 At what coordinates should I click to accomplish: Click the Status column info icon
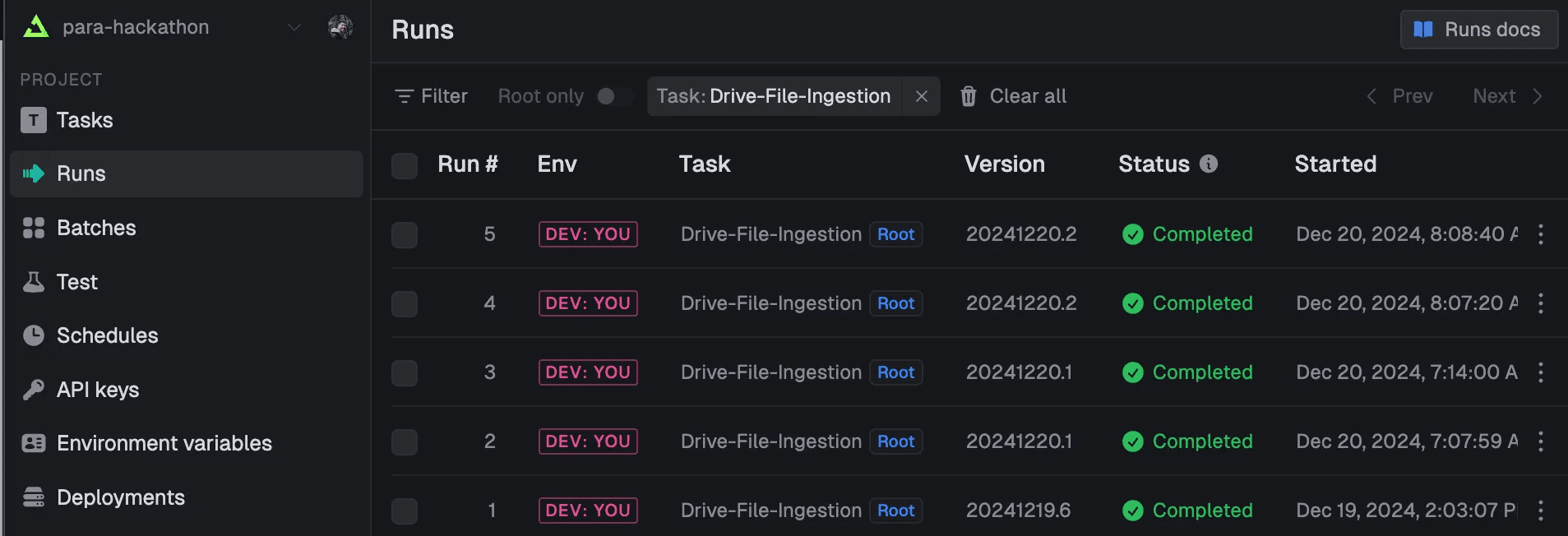[1208, 164]
